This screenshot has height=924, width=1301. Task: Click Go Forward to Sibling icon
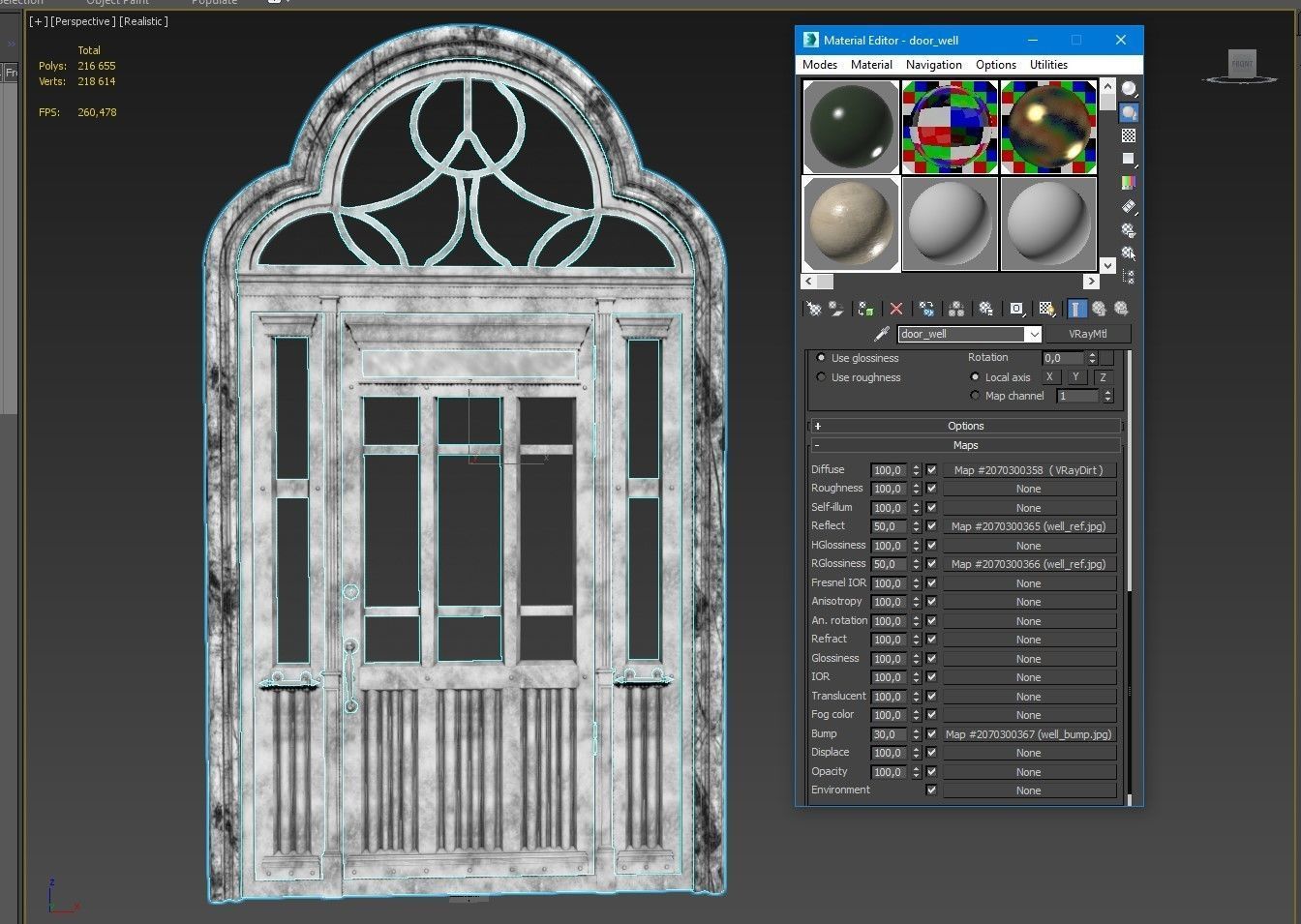click(x=1121, y=309)
